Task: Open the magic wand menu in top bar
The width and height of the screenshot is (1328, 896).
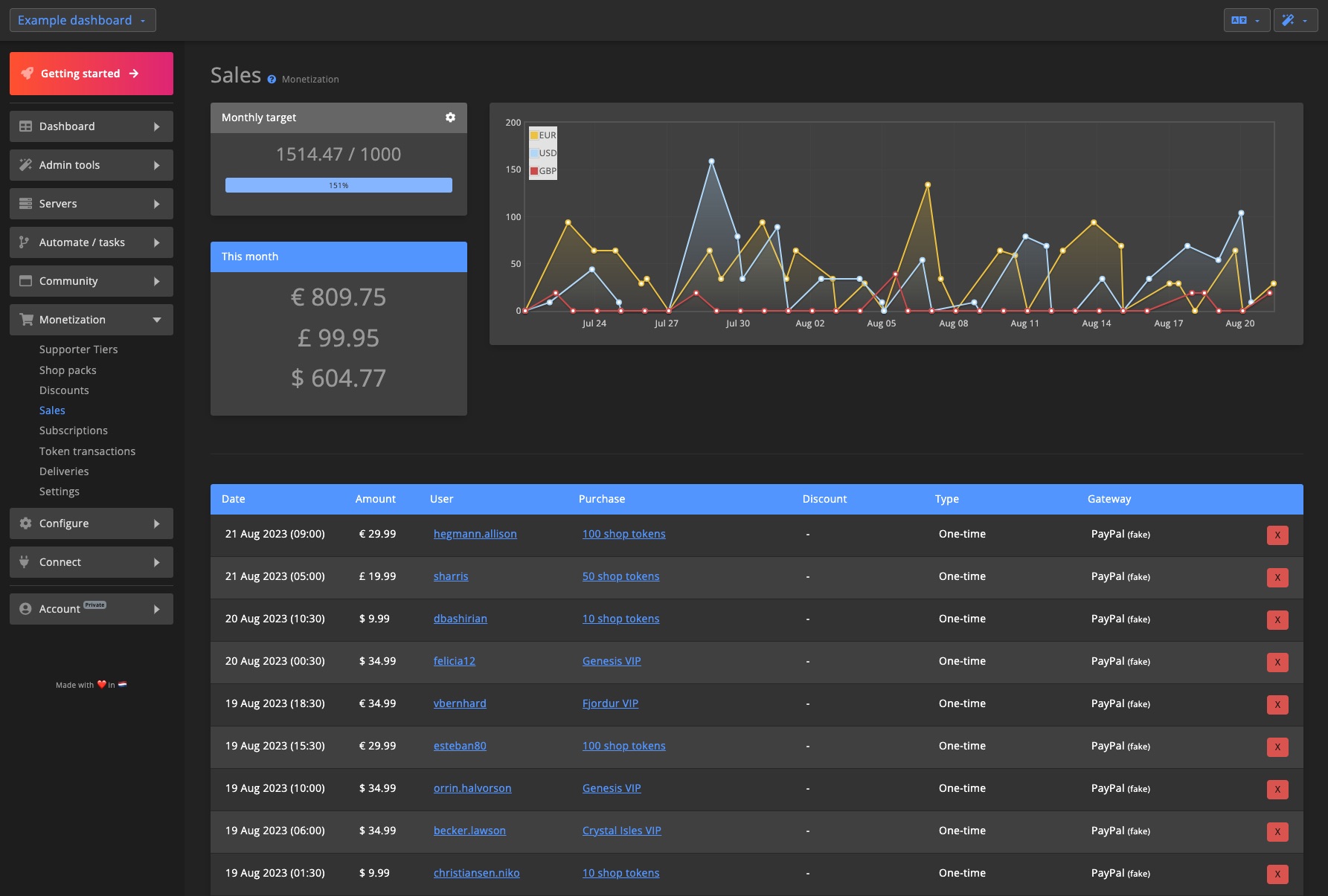Action: (x=1295, y=20)
